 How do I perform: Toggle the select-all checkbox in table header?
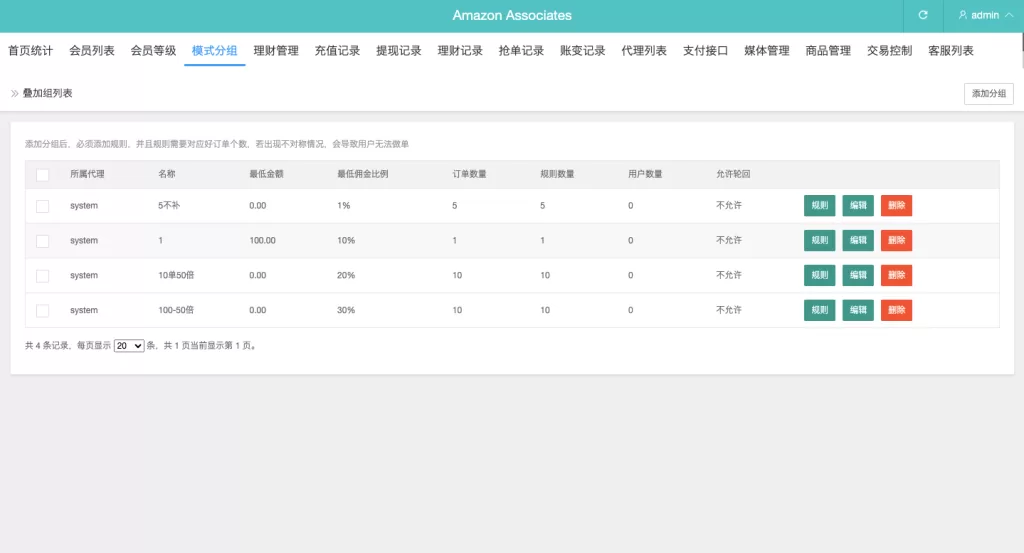43,175
